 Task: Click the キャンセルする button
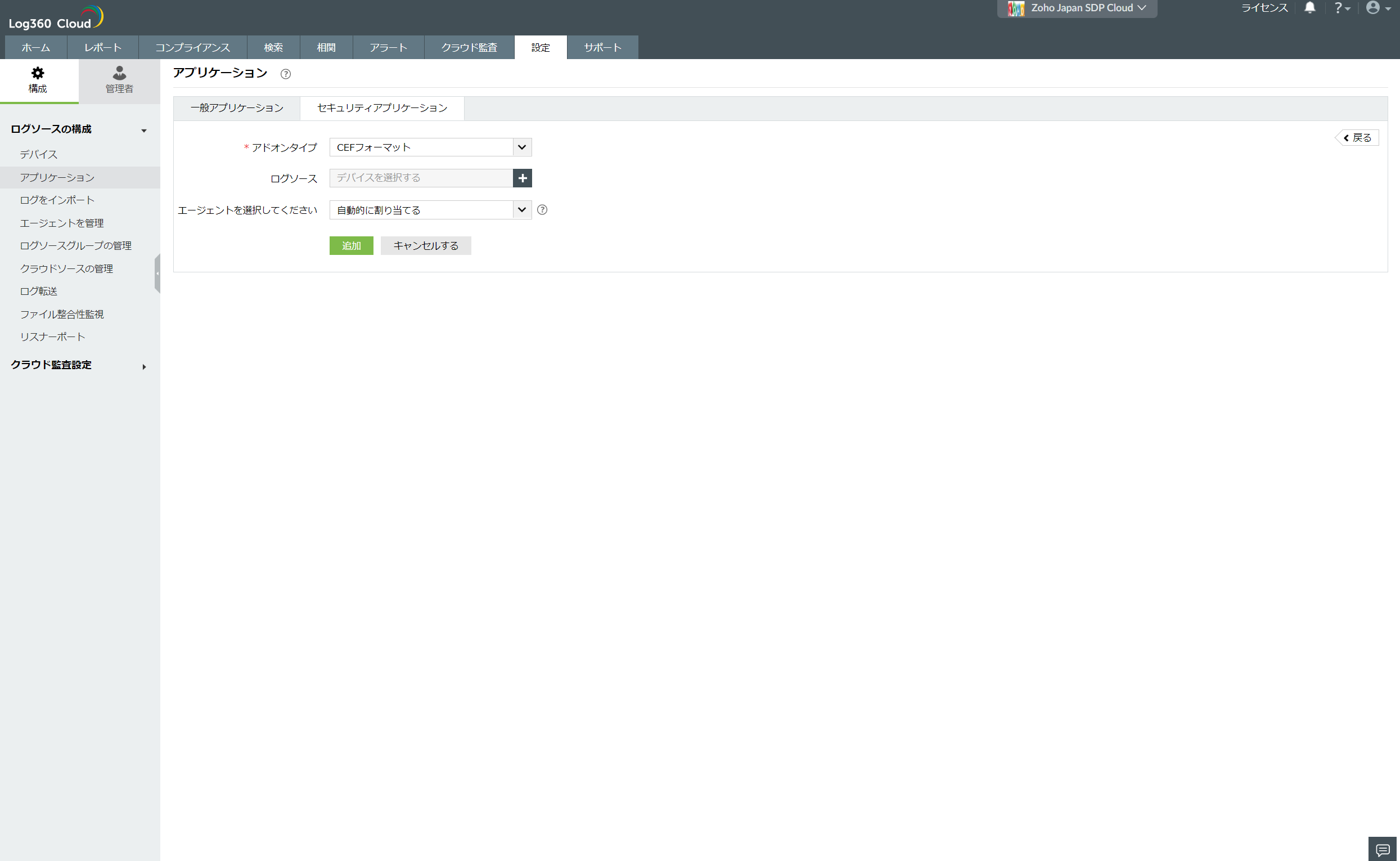point(426,246)
